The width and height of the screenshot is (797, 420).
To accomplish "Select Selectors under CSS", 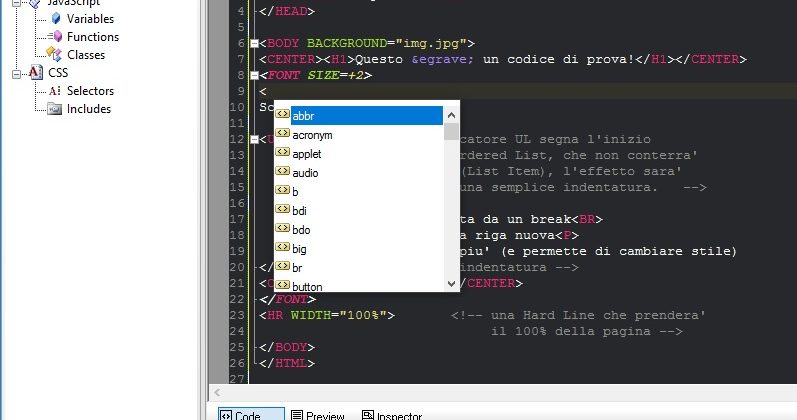I will (x=90, y=91).
